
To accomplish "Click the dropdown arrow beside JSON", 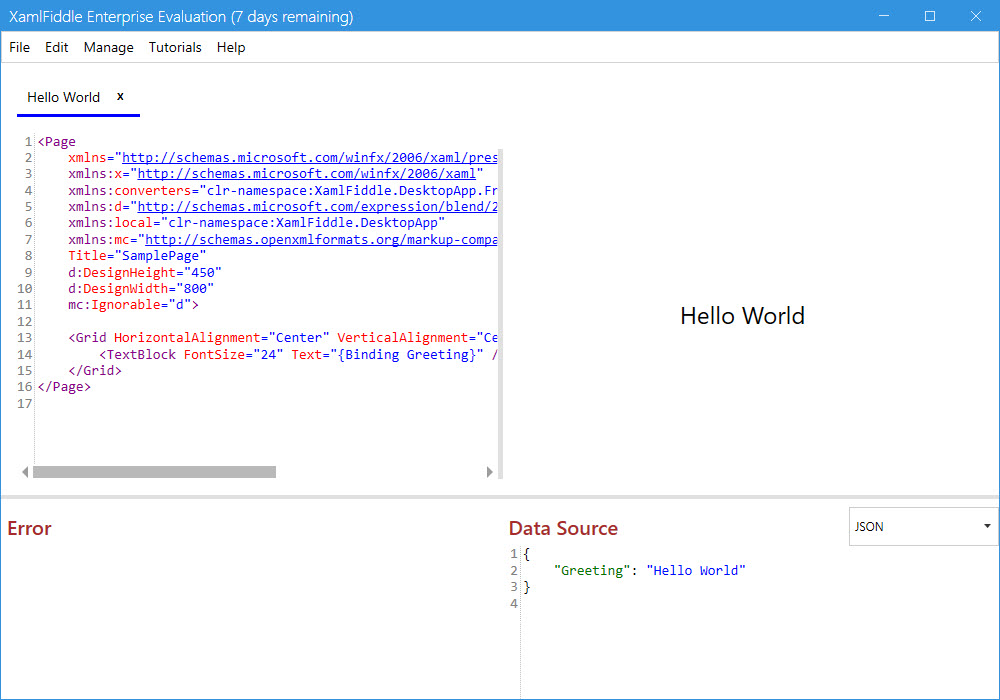I will [x=984, y=526].
